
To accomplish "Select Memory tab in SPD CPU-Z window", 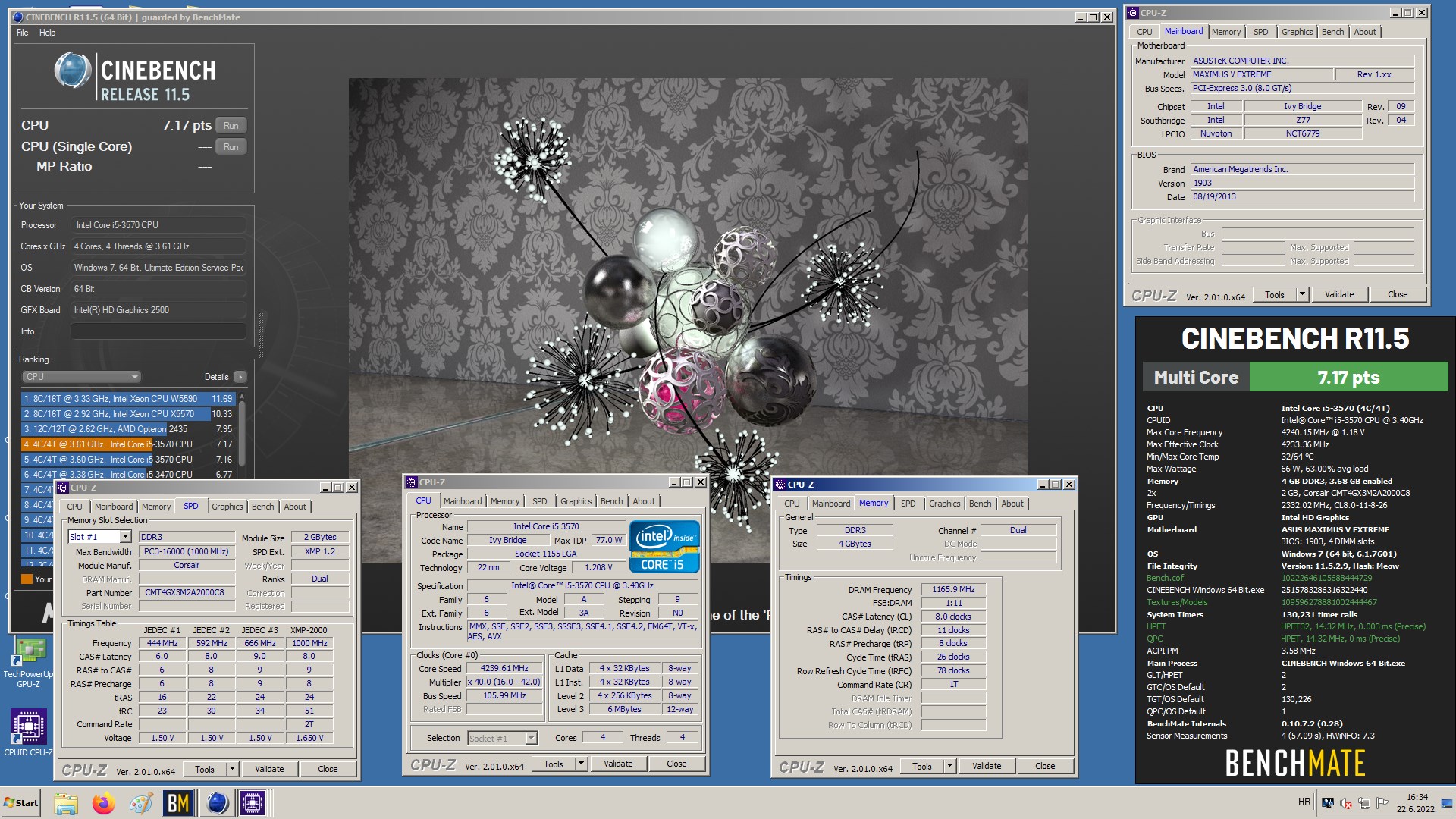I will coord(156,507).
